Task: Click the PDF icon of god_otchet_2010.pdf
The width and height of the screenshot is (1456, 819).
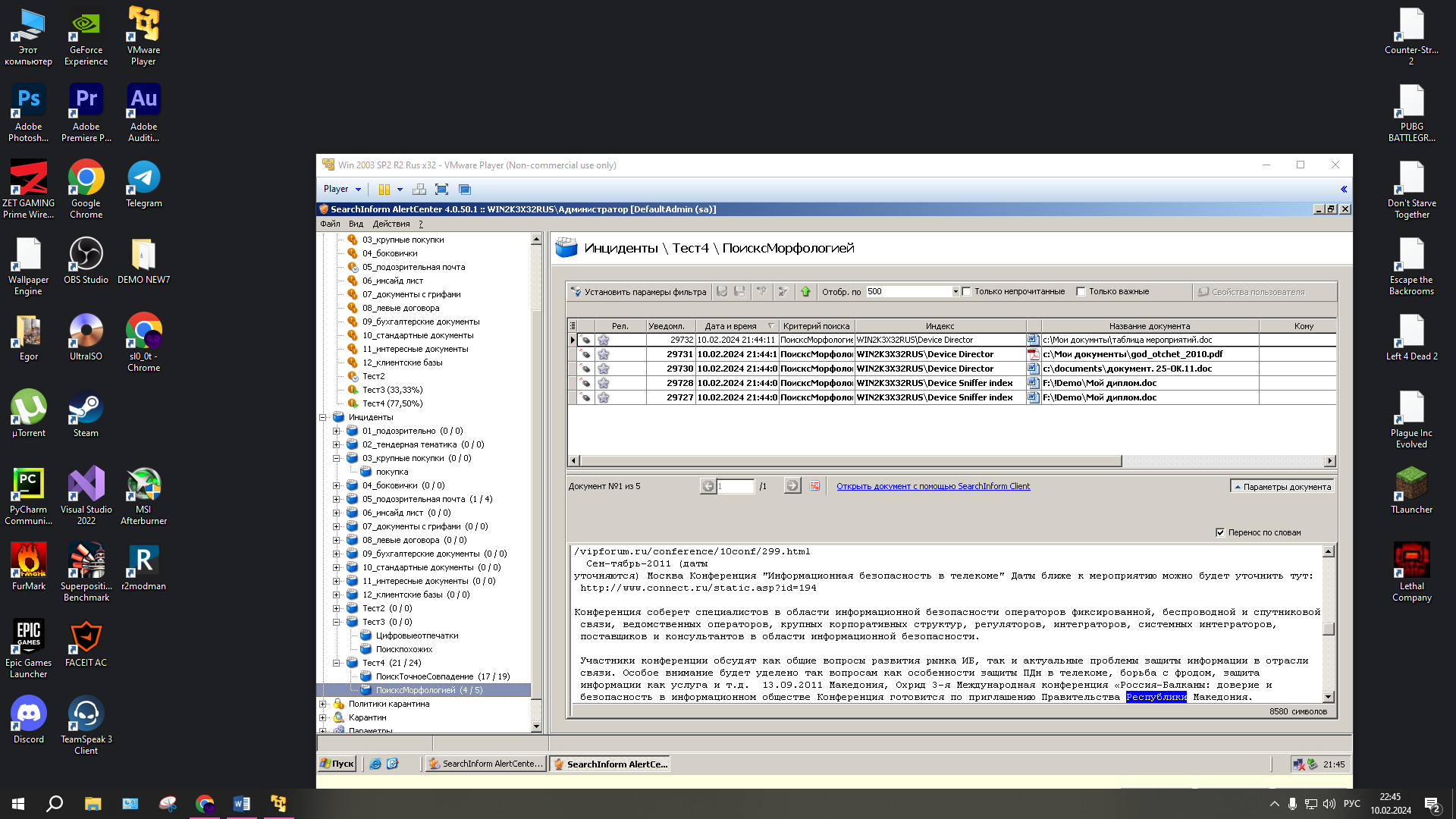Action: point(1033,354)
